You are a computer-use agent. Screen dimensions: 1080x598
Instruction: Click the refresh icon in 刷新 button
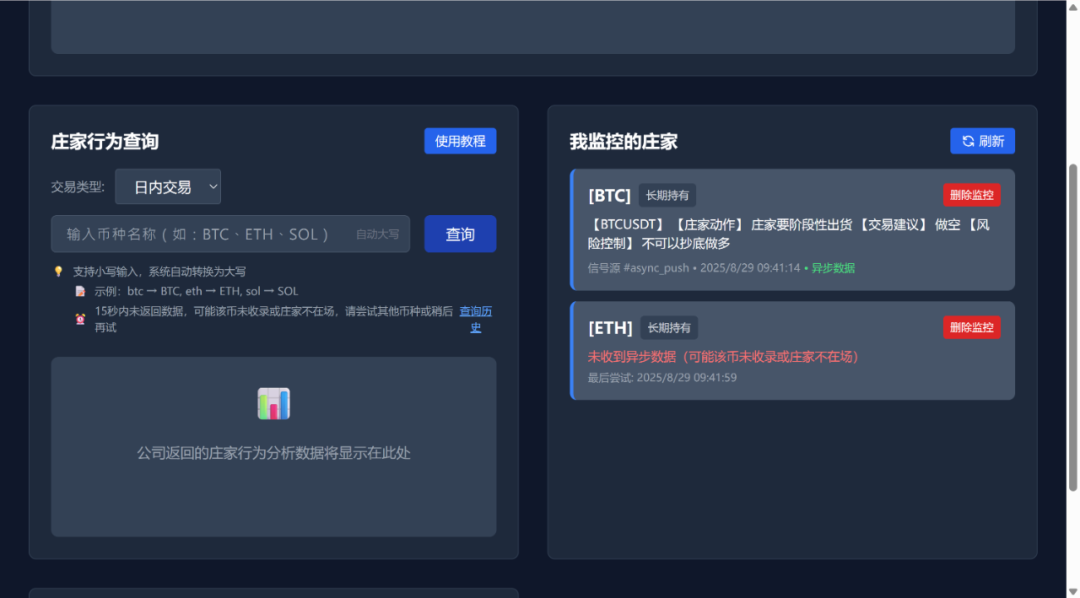pyautogui.click(x=968, y=141)
